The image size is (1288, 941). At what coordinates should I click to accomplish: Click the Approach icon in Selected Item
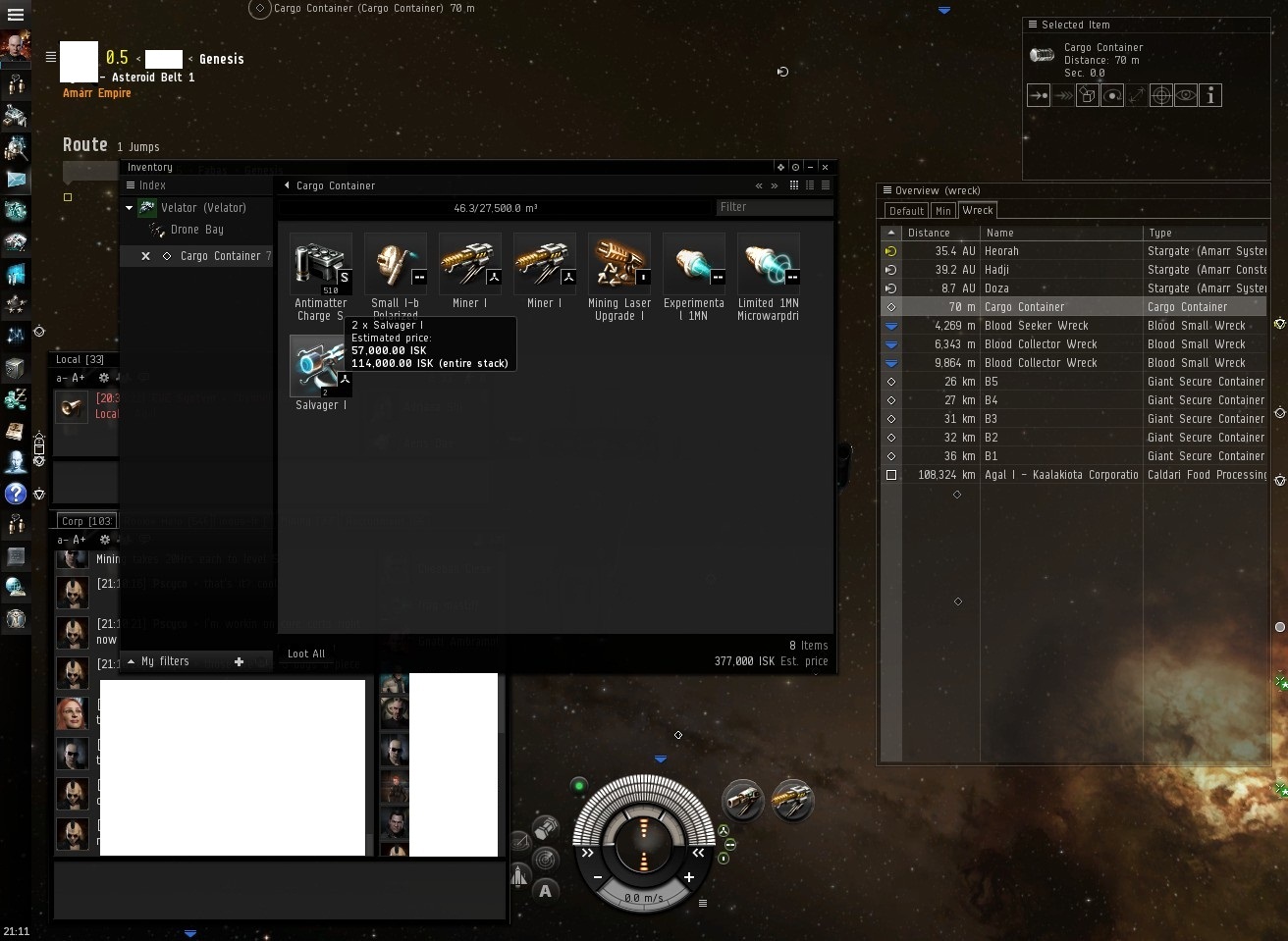[1039, 95]
